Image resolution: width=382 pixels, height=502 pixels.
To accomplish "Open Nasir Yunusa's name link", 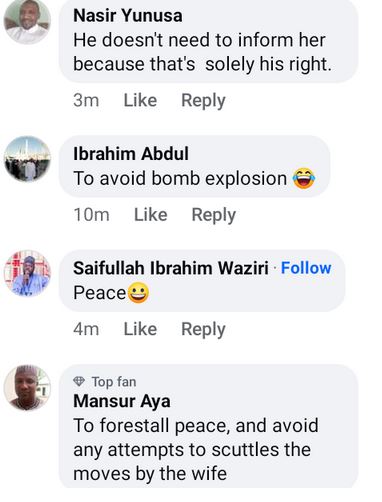I will (128, 16).
